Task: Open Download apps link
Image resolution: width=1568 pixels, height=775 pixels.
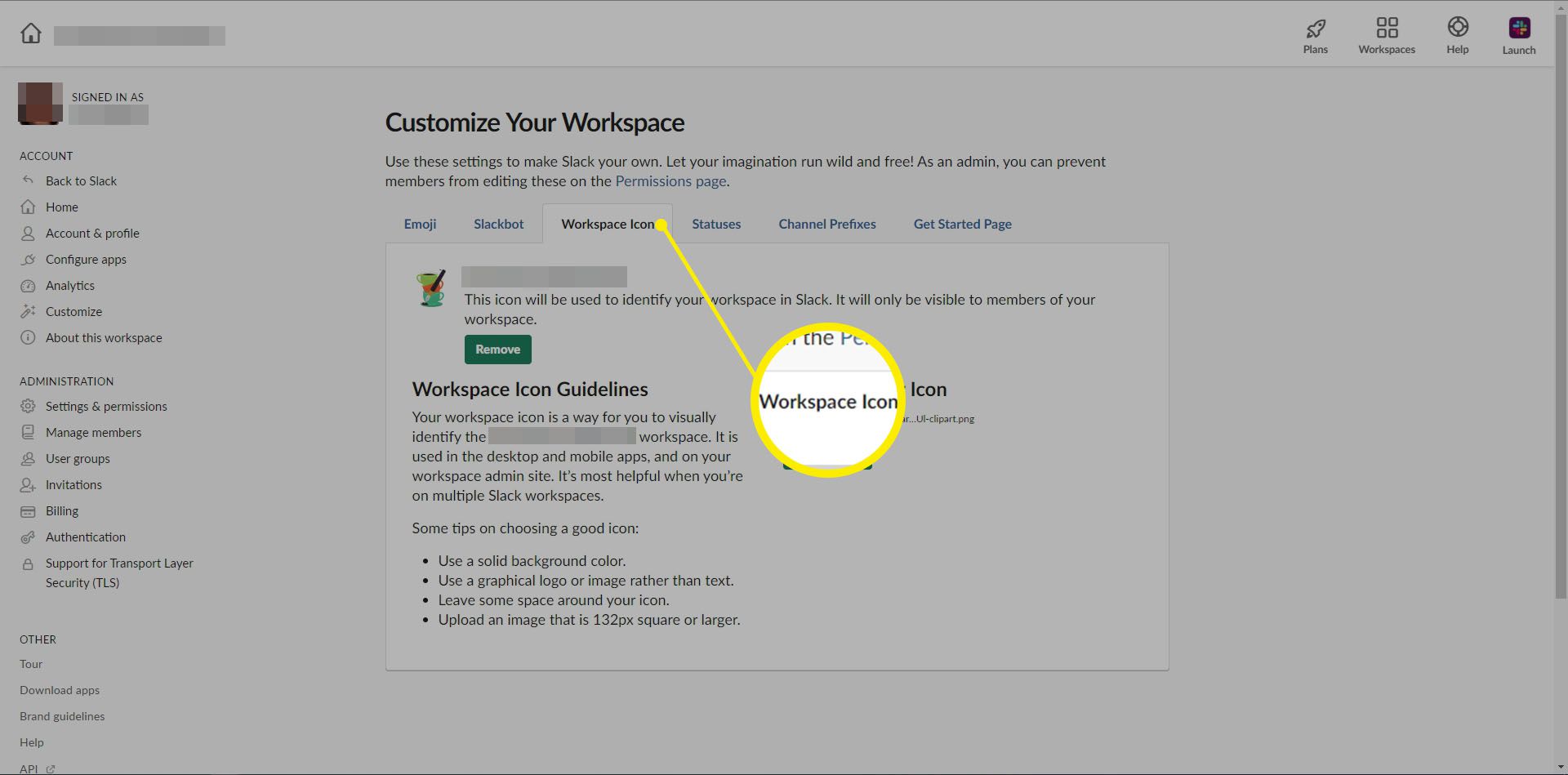Action: [60, 690]
